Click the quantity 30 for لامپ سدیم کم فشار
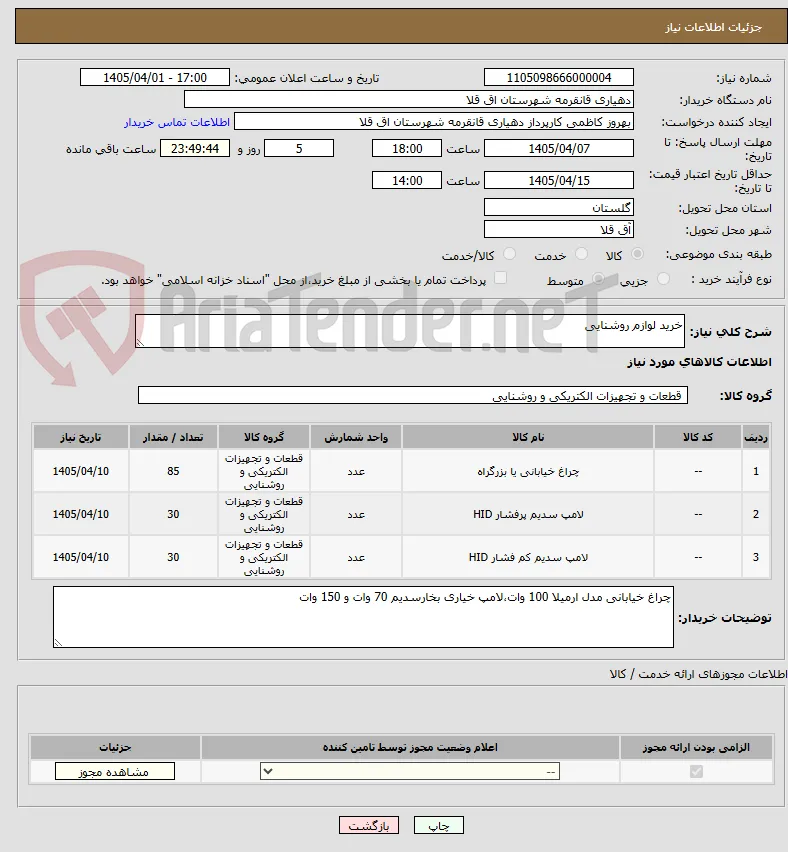This screenshot has width=788, height=852. click(x=173, y=557)
